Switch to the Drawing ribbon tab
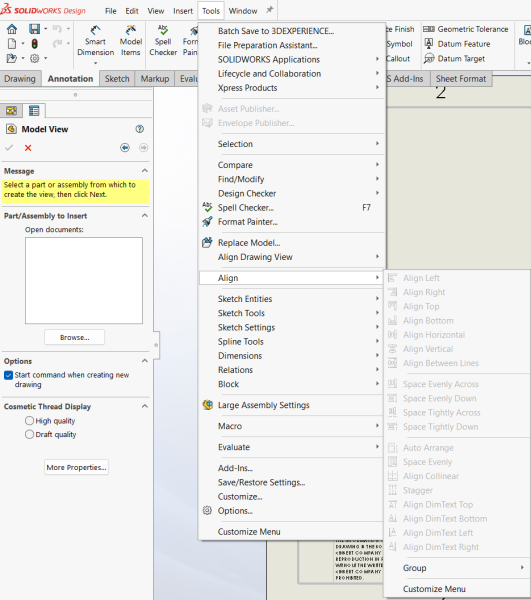This screenshot has height=600, width=531. pos(20,78)
